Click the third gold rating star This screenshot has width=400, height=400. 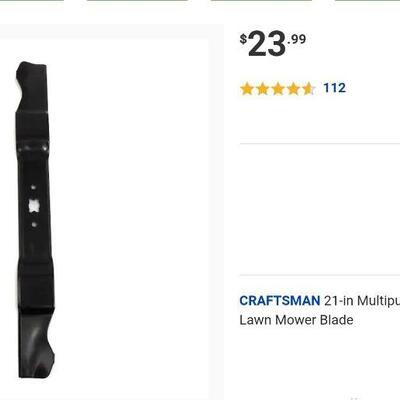point(278,89)
